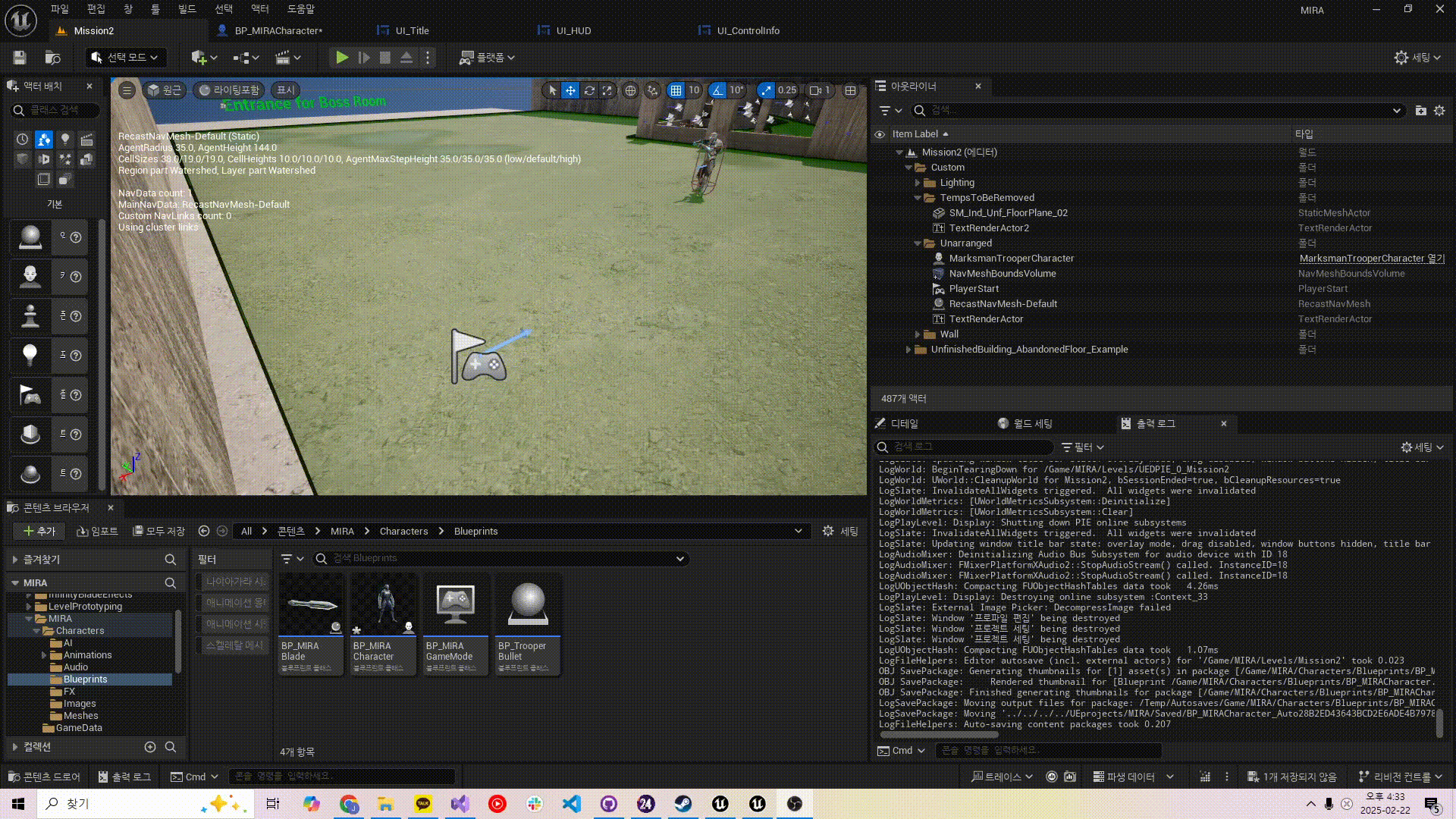Open the Blueprints toolbar dropdown
This screenshot has width=1456, height=819.
[246, 58]
